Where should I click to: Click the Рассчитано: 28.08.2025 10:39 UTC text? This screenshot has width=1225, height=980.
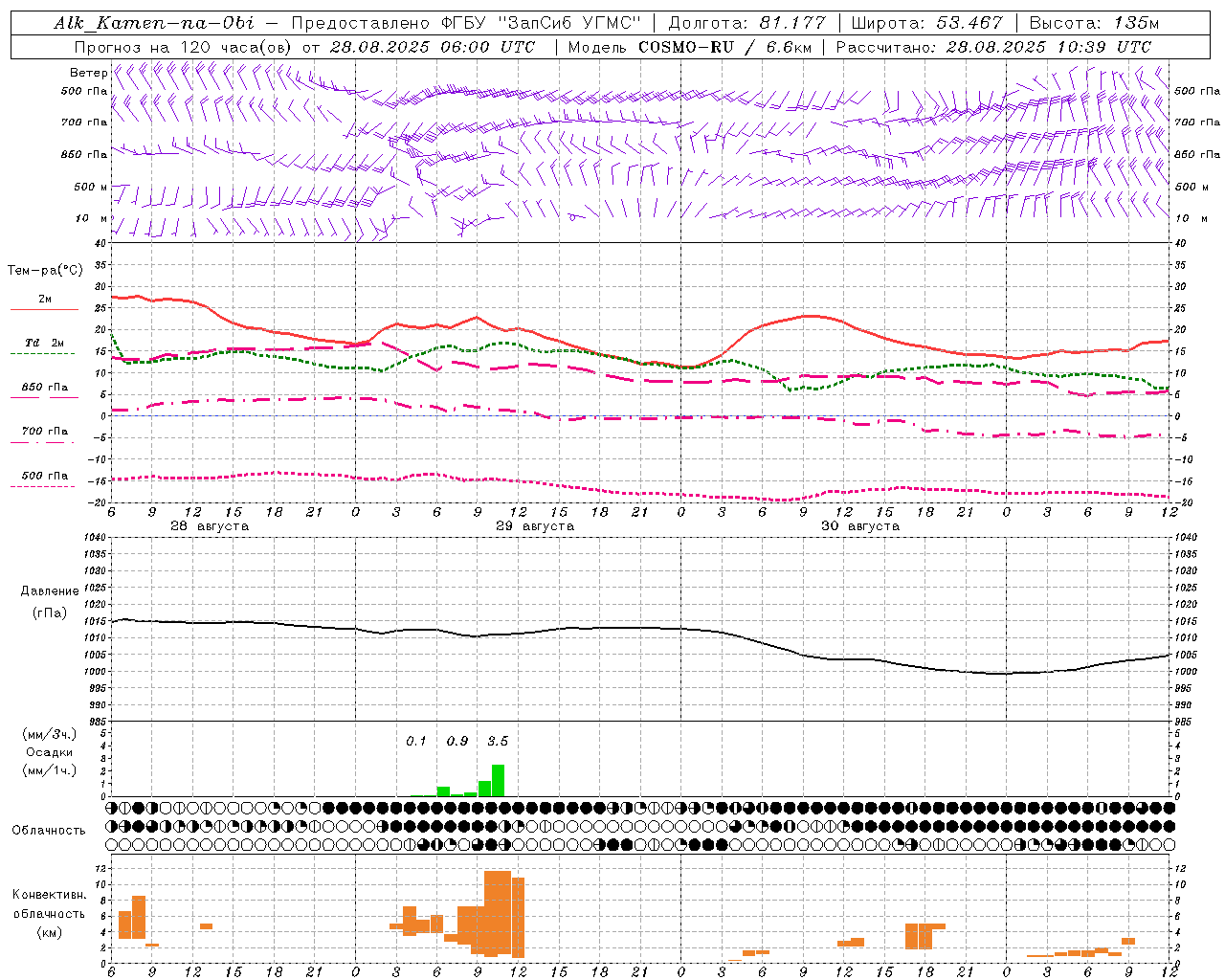pyautogui.click(x=993, y=47)
